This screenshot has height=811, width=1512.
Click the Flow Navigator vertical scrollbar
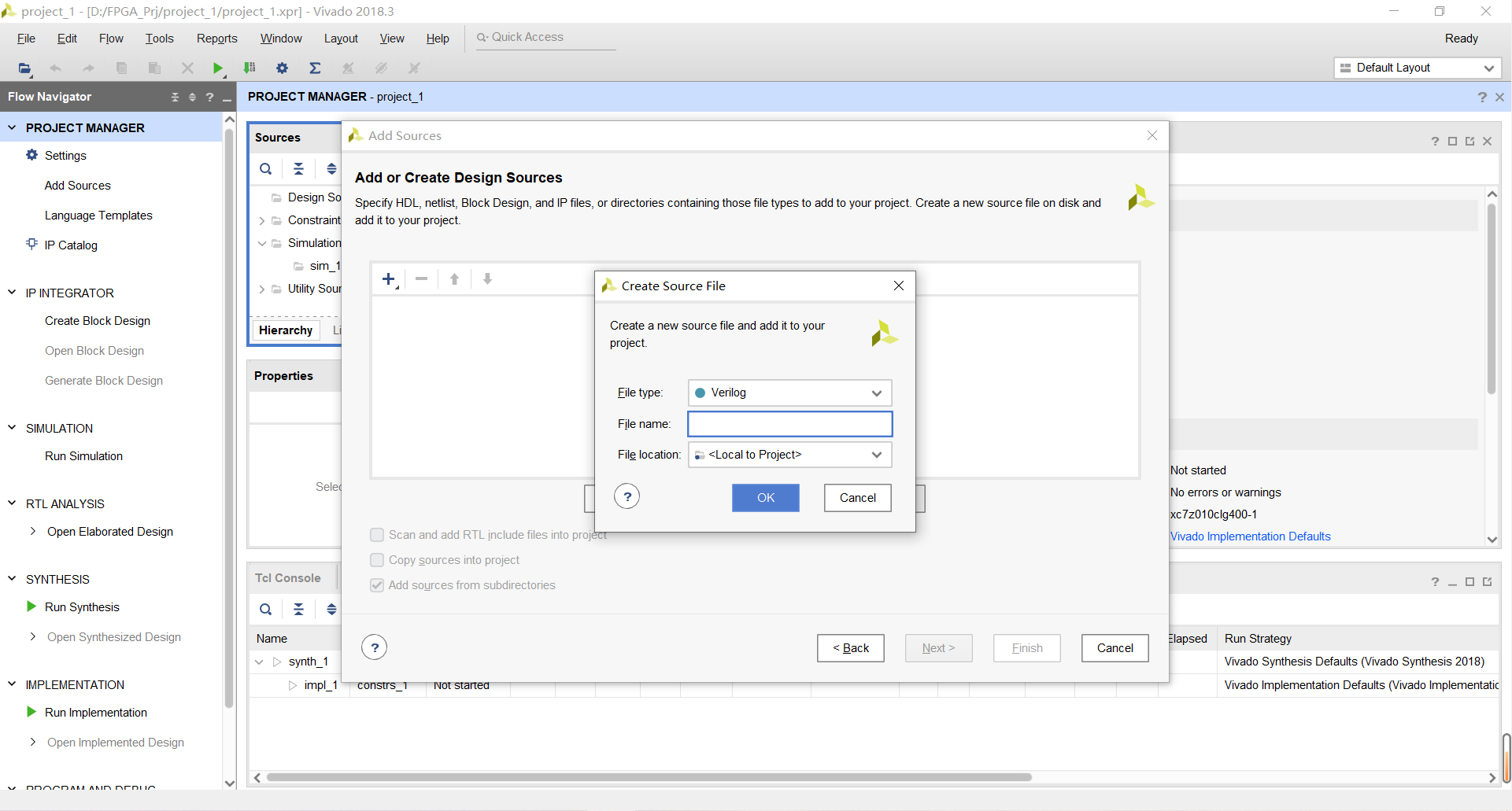[x=229, y=417]
